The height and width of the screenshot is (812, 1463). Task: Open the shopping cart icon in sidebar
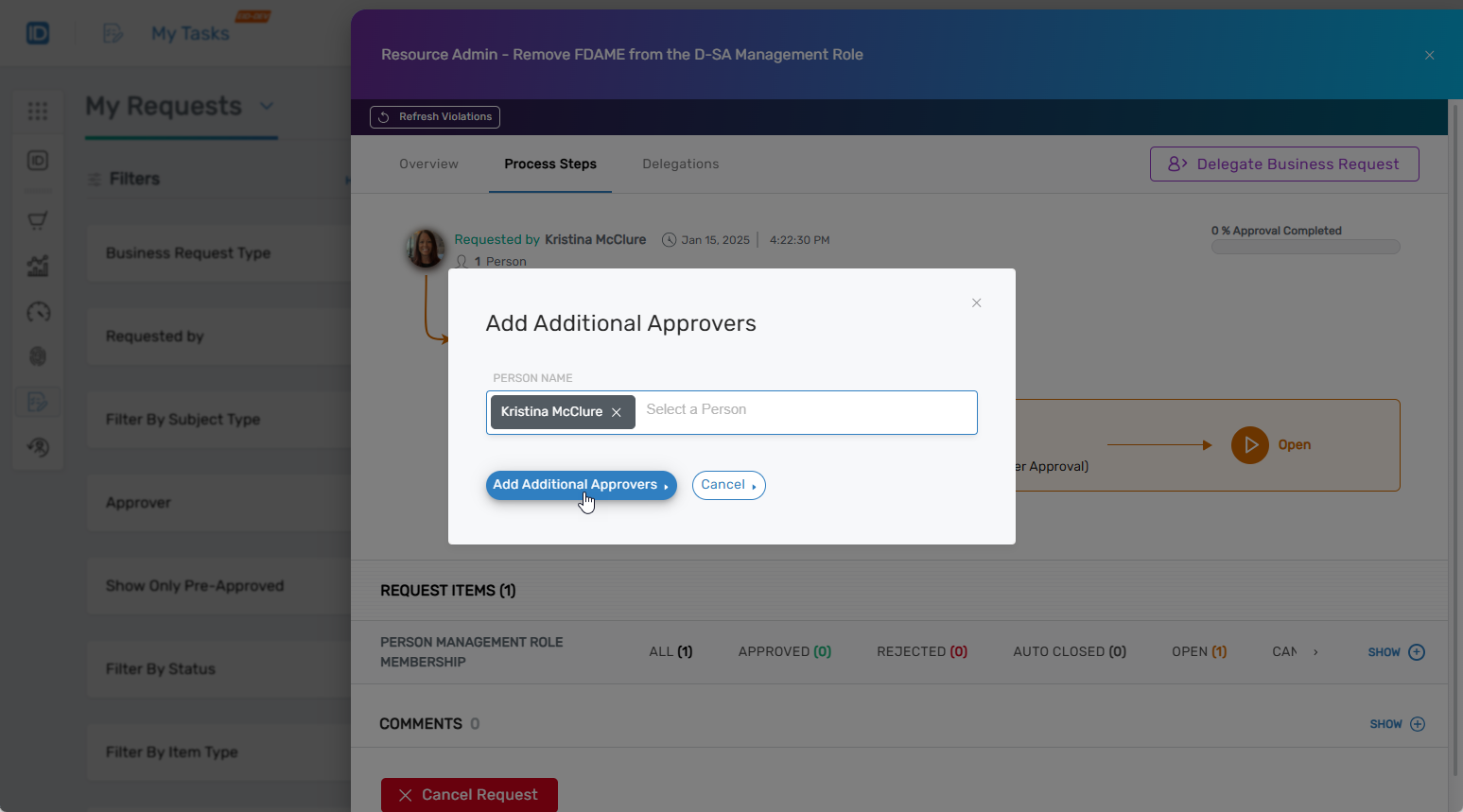pyautogui.click(x=38, y=220)
